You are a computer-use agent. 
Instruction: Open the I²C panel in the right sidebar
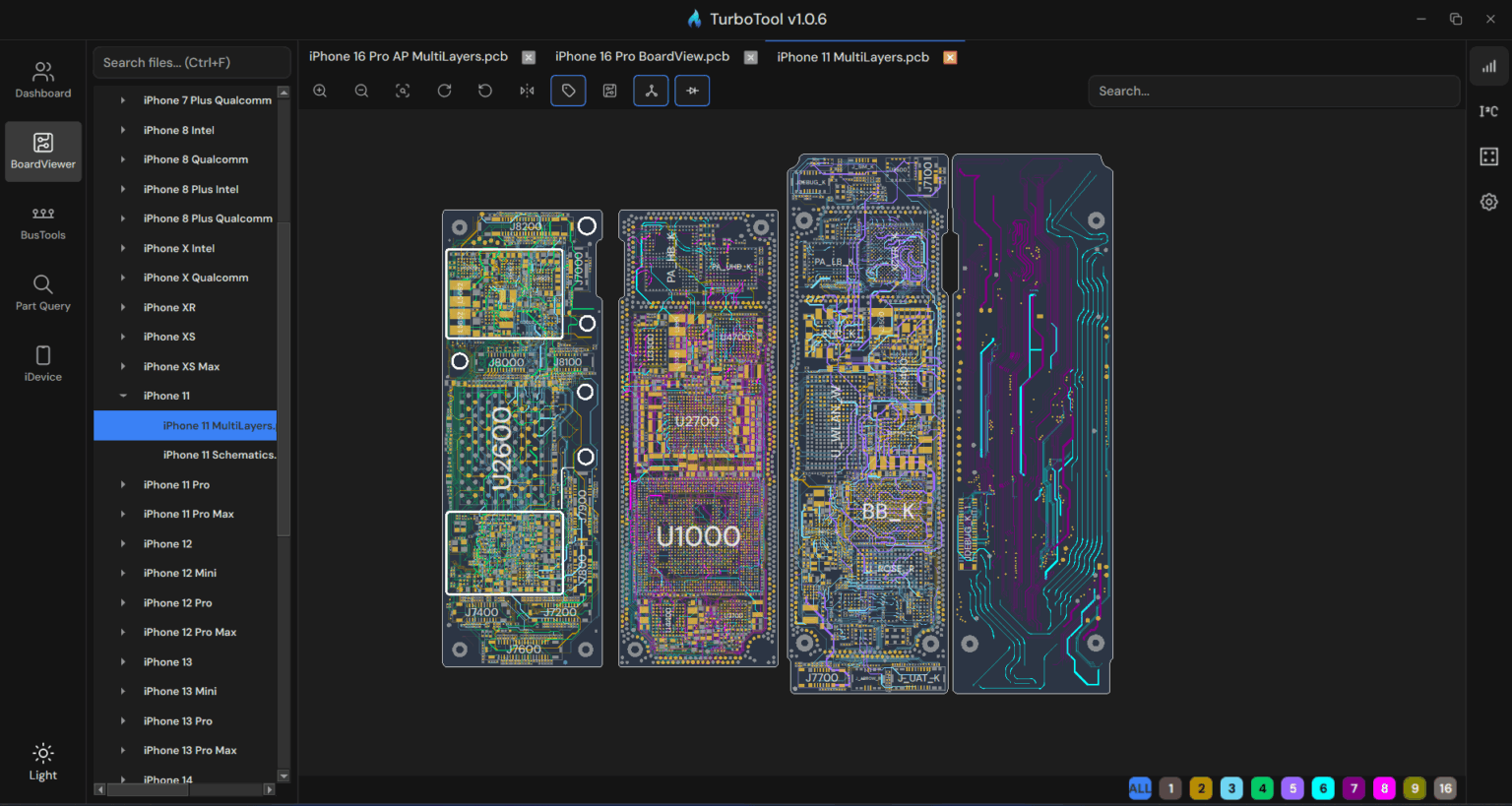[1488, 111]
